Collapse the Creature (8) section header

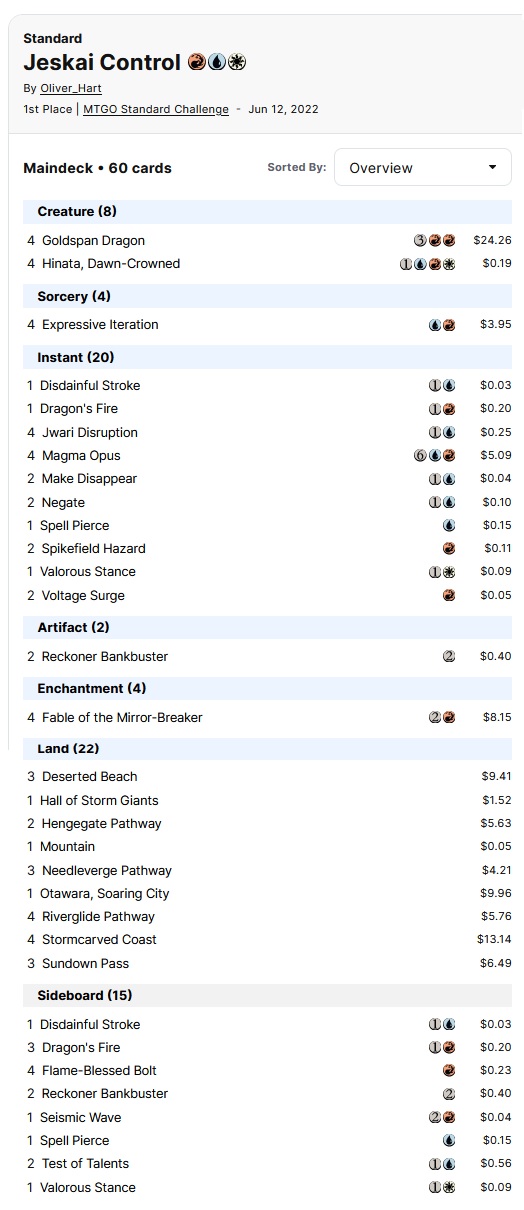(x=268, y=212)
